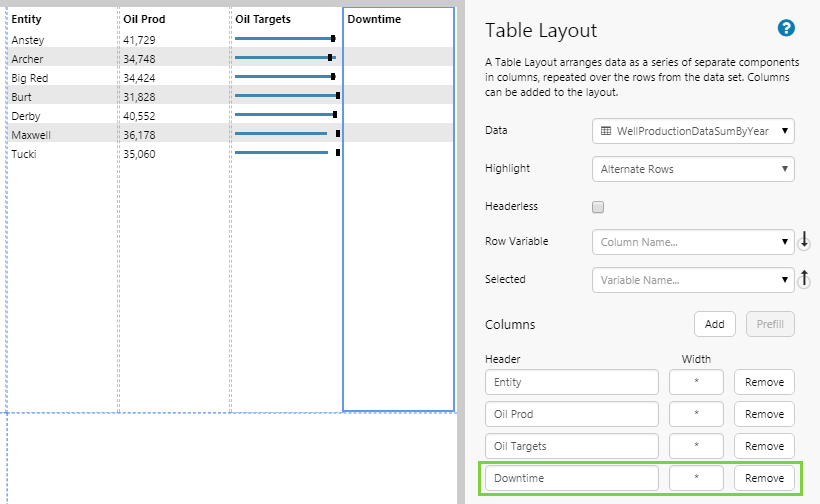Select the Downtime column in the table
This screenshot has width=820, height=504.
tap(398, 250)
